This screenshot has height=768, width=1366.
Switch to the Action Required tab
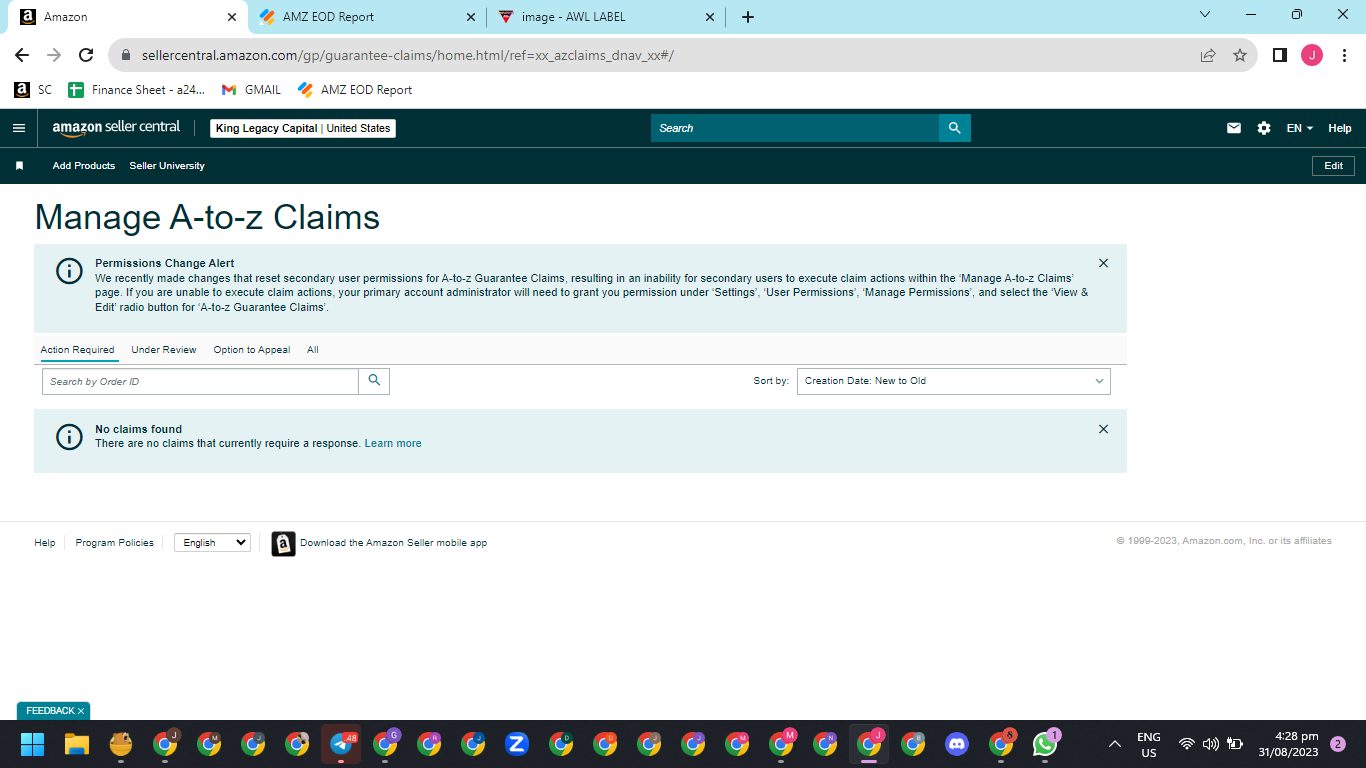click(78, 350)
